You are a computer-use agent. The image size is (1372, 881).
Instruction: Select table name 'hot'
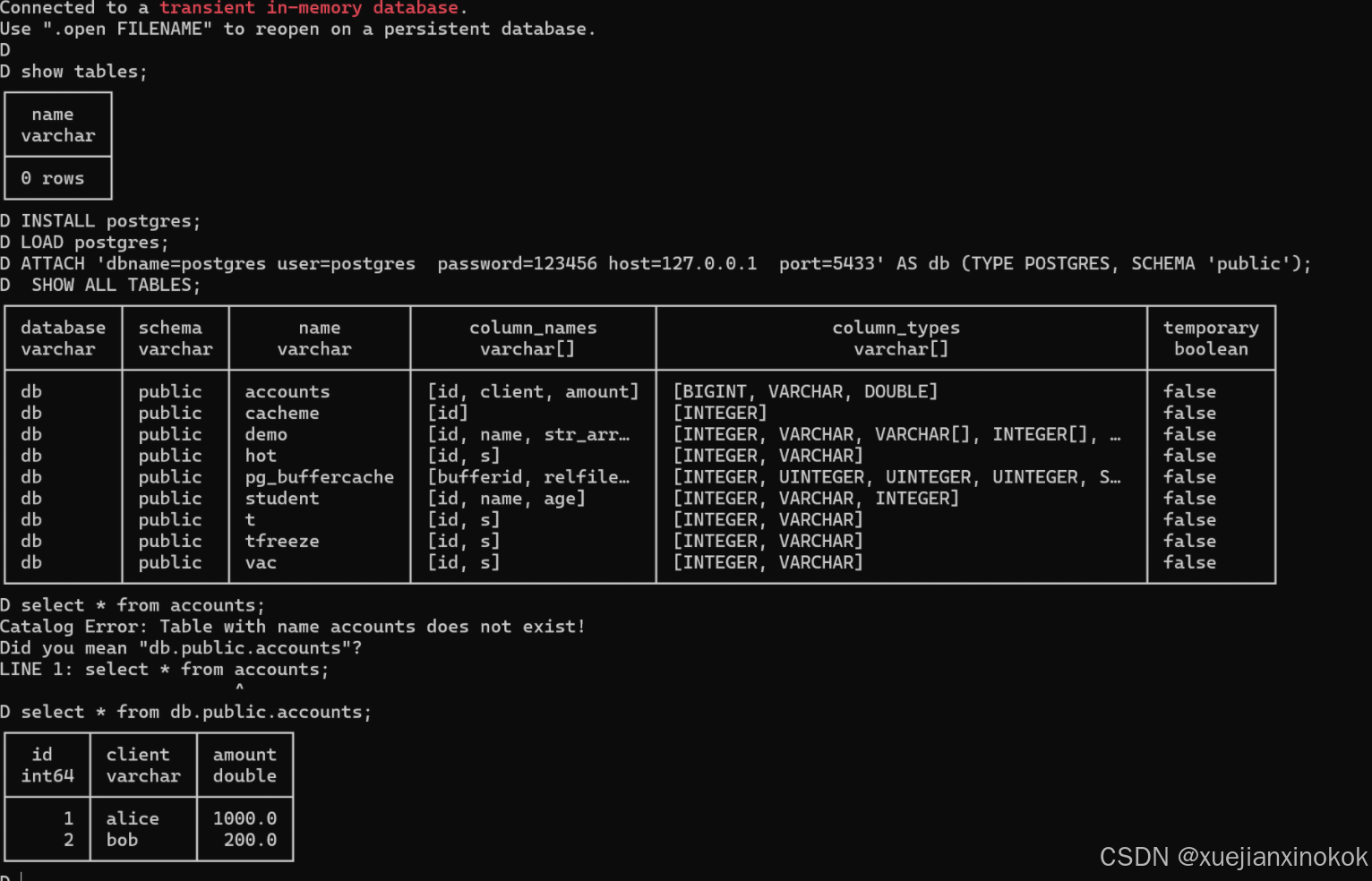tap(261, 456)
